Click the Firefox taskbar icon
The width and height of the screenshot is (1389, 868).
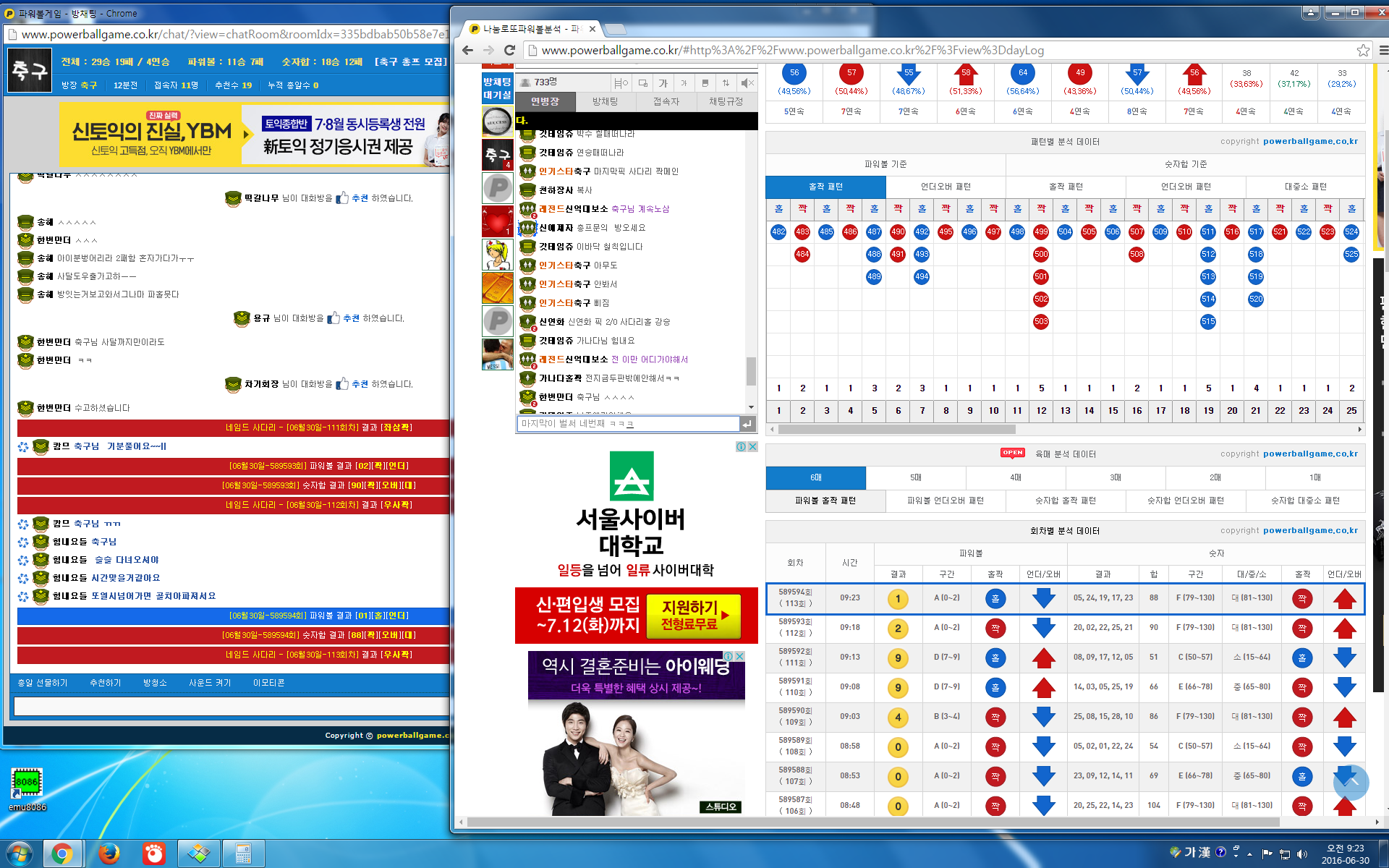[109, 854]
